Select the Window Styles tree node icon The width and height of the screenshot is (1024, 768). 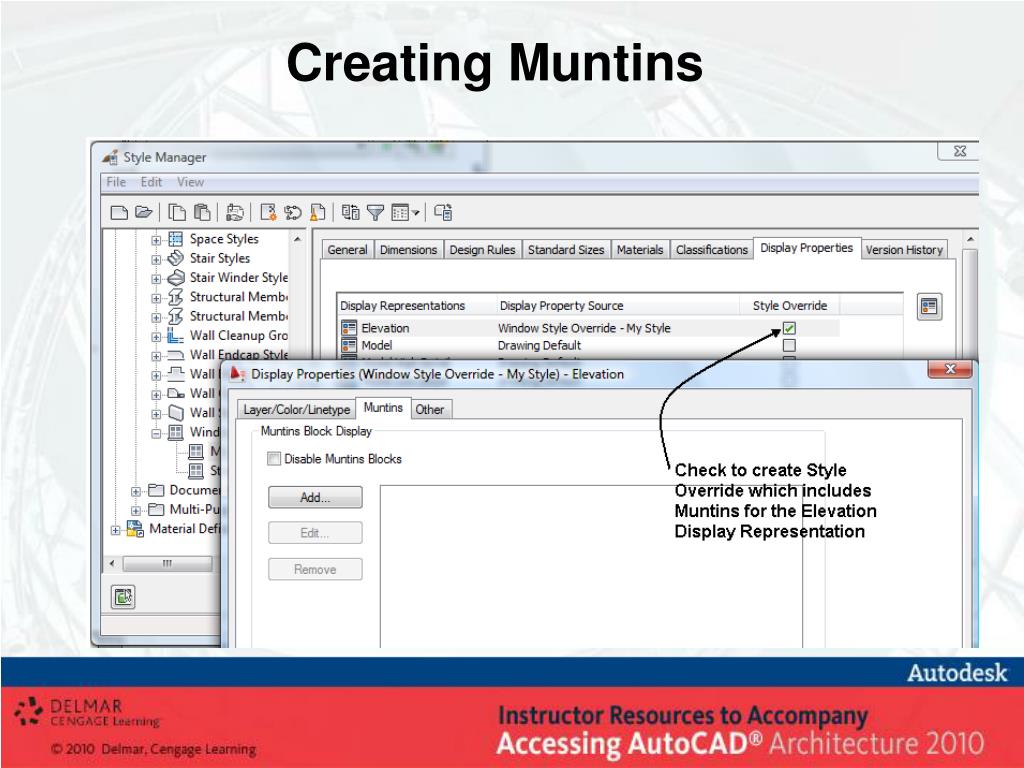pyautogui.click(x=176, y=432)
